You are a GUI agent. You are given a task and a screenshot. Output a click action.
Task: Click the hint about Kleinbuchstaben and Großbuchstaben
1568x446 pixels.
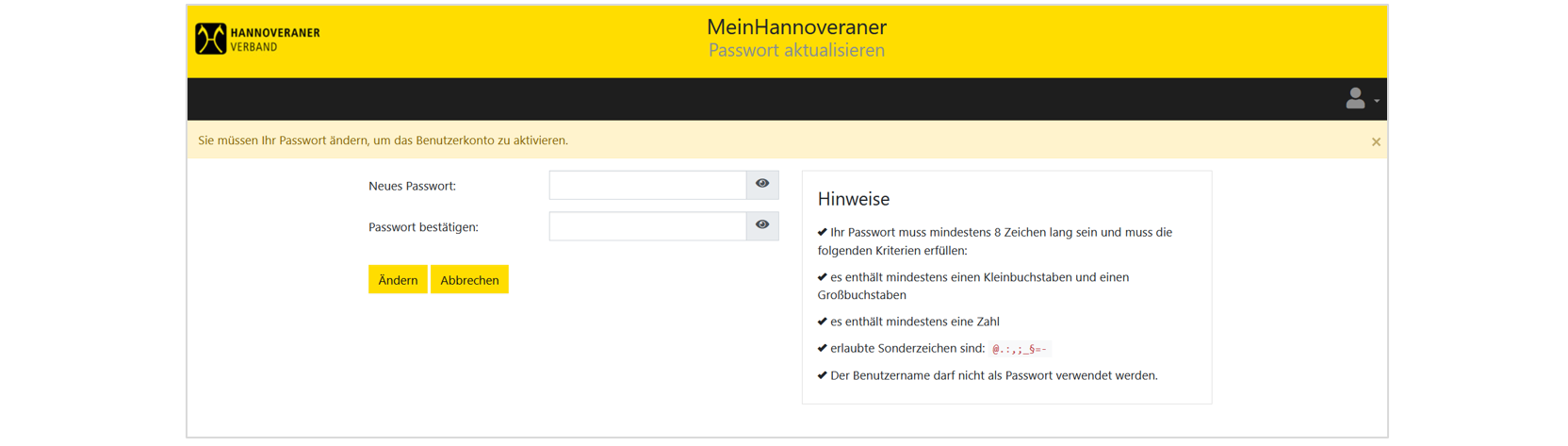tap(973, 286)
